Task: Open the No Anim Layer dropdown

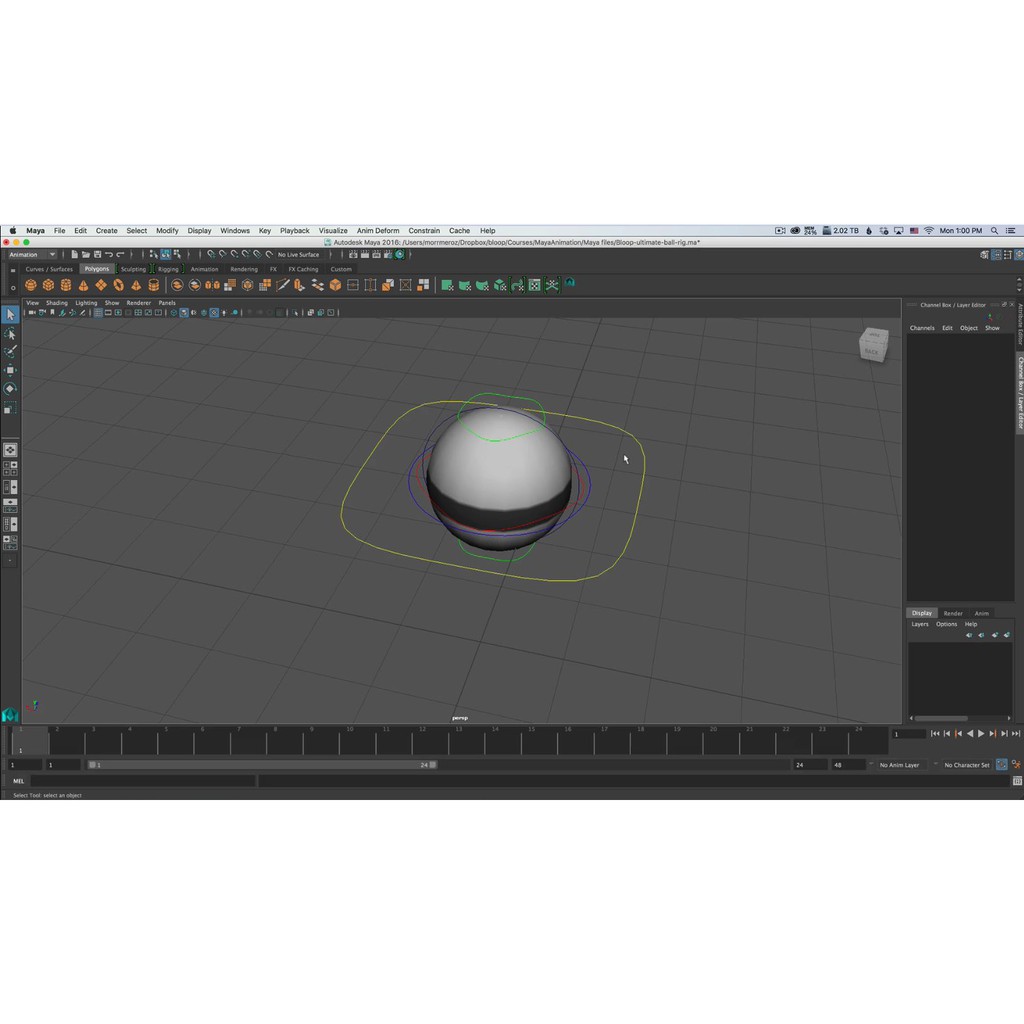Action: click(899, 765)
